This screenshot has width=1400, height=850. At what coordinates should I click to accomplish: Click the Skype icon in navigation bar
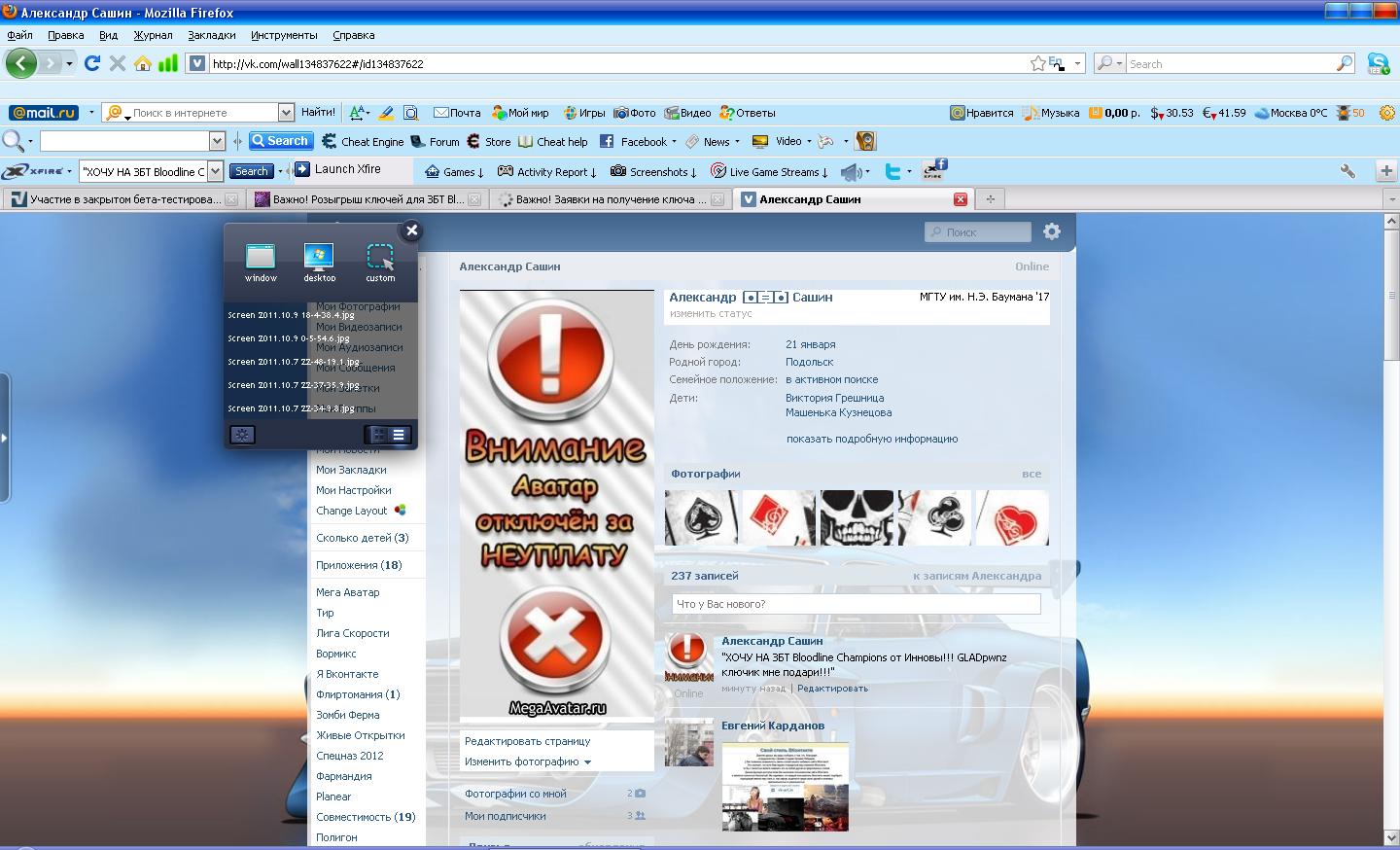point(1378,64)
